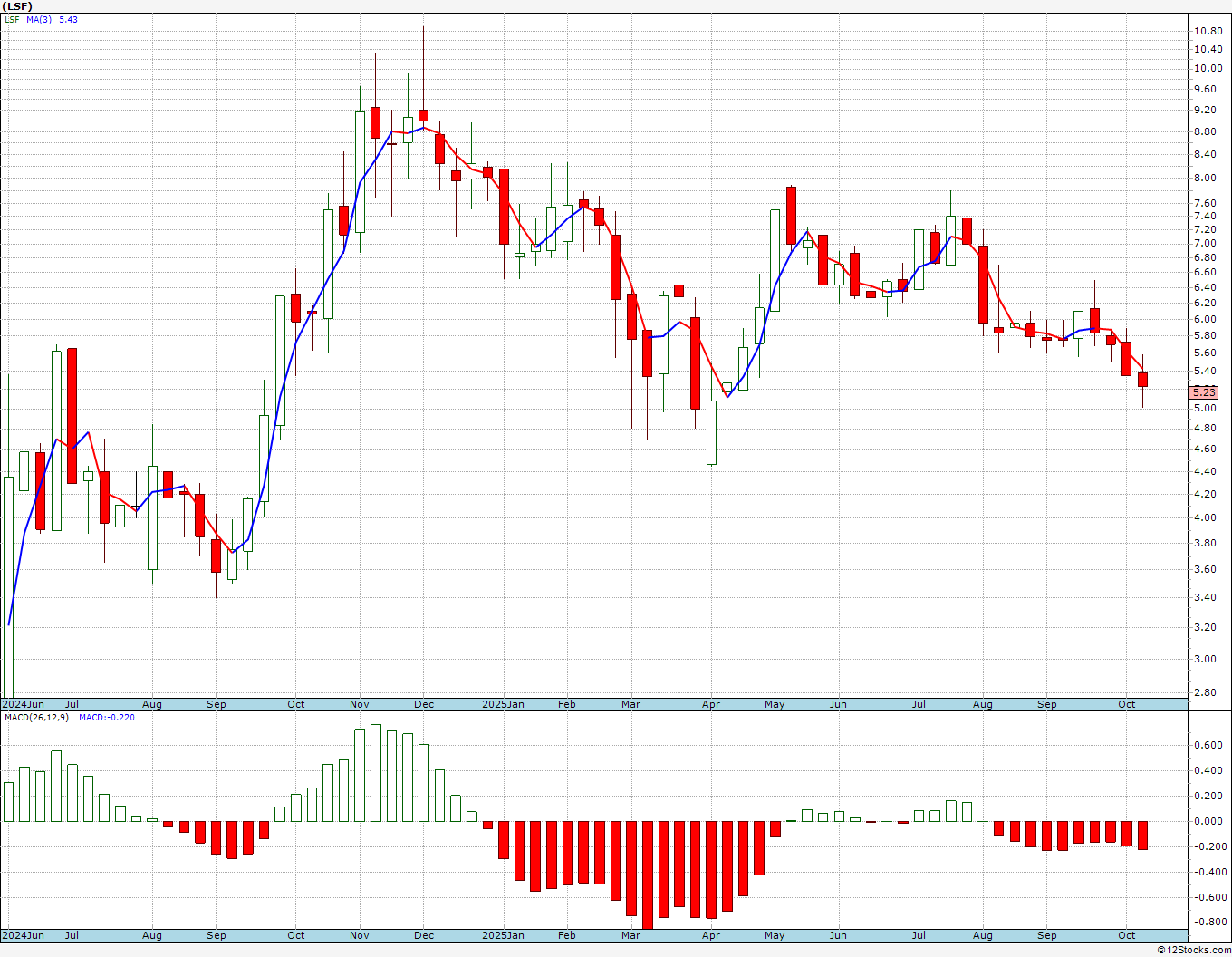This screenshot has height=957, width=1232.
Task: Click Apr on the price chart axis
Action: 711,704
